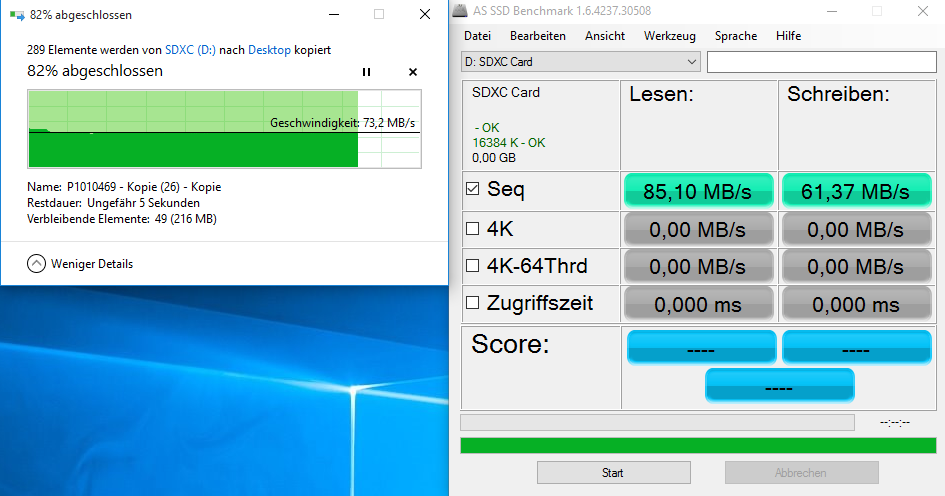Enable the 4K benchmark checkbox

pyautogui.click(x=472, y=228)
